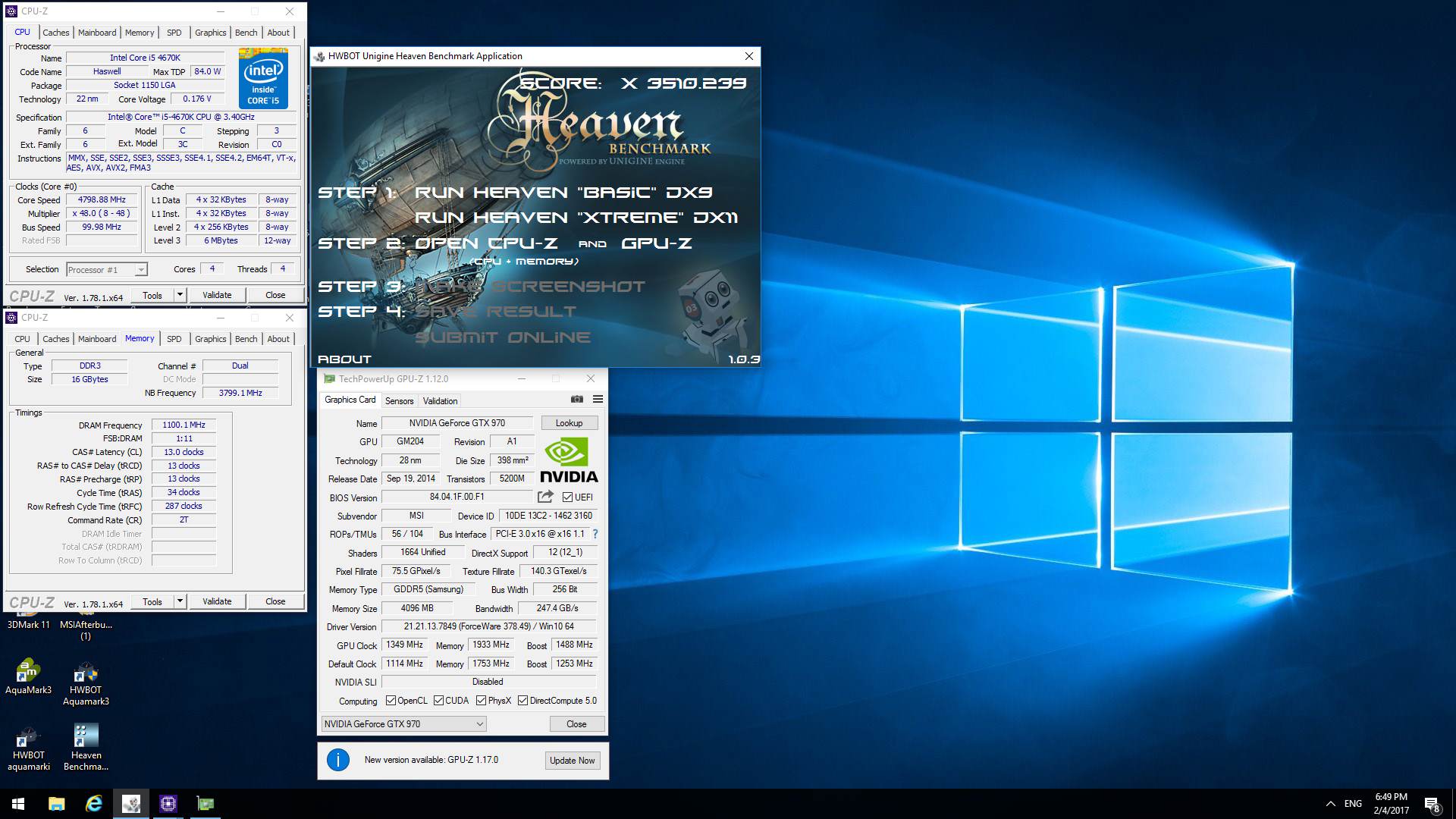The height and width of the screenshot is (819, 1456).
Task: Click the Bus Interface question mark icon
Action: pyautogui.click(x=595, y=534)
